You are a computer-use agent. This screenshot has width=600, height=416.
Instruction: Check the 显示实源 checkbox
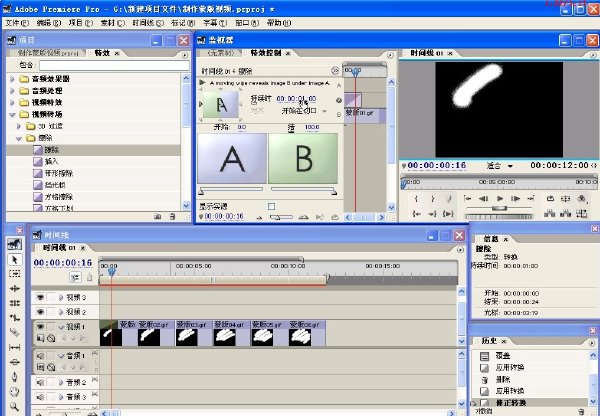click(271, 207)
